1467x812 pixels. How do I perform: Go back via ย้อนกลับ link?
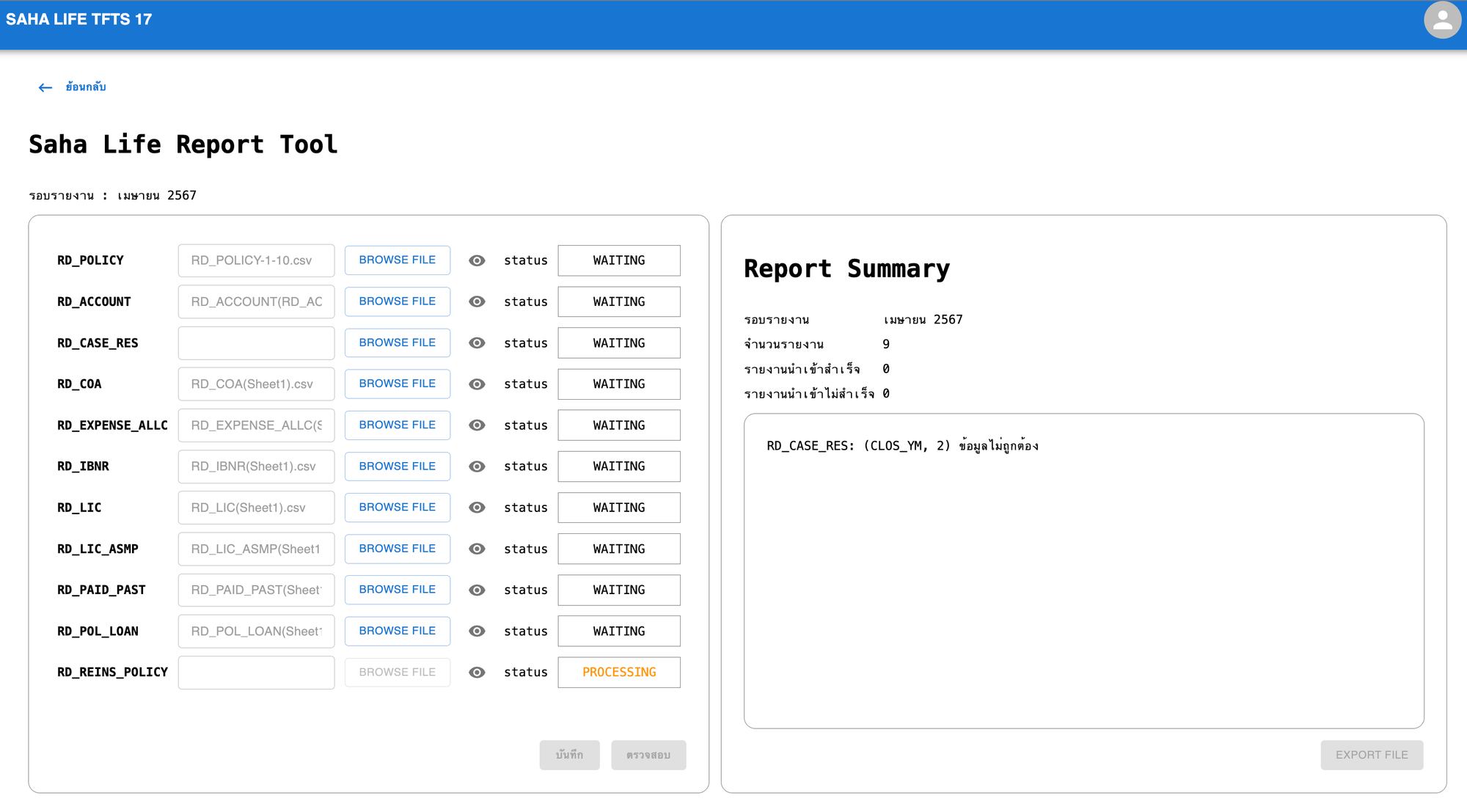86,87
